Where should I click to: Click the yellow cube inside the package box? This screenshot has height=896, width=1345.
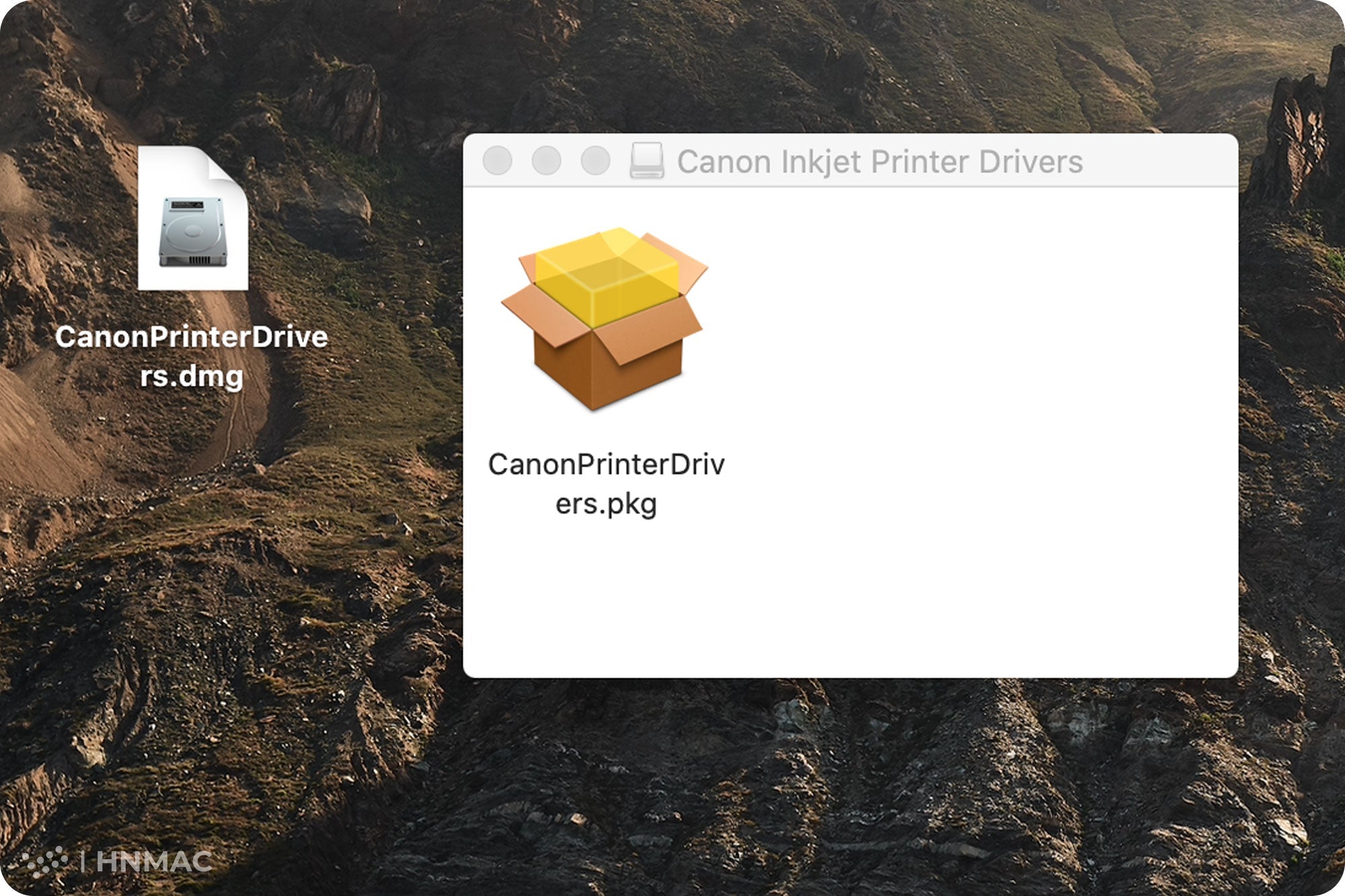605,276
